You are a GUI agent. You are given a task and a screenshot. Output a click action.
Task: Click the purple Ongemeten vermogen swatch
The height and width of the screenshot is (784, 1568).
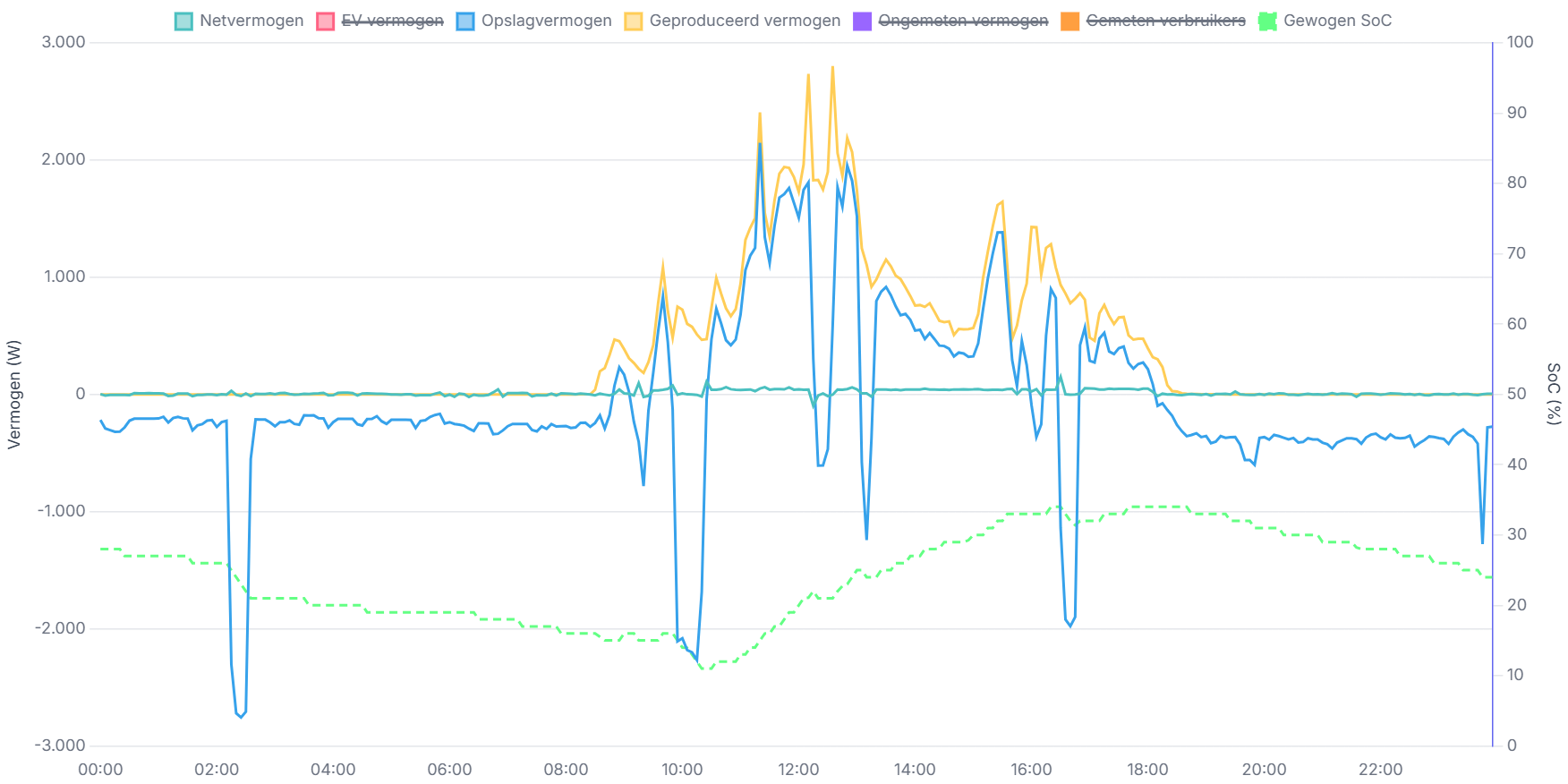click(862, 21)
